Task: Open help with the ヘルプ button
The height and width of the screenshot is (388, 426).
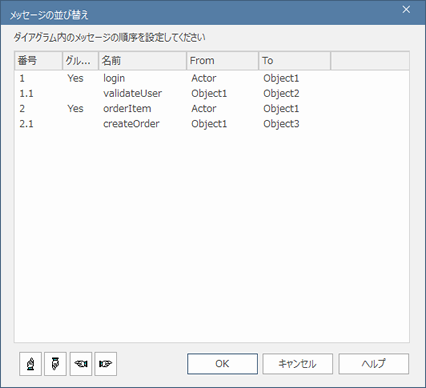Action: (374, 364)
